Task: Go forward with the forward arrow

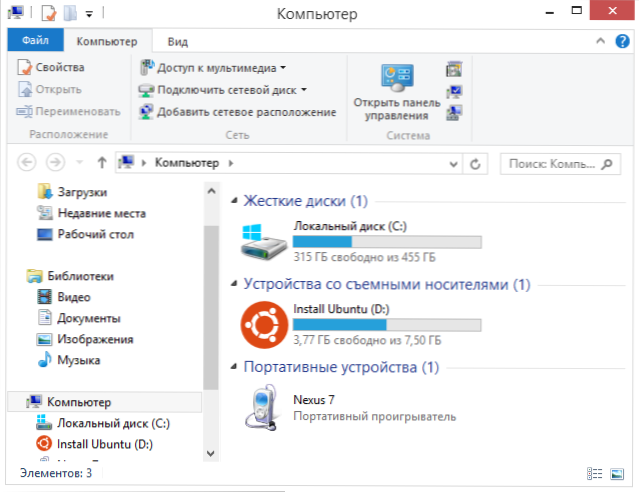Action: (x=55, y=163)
